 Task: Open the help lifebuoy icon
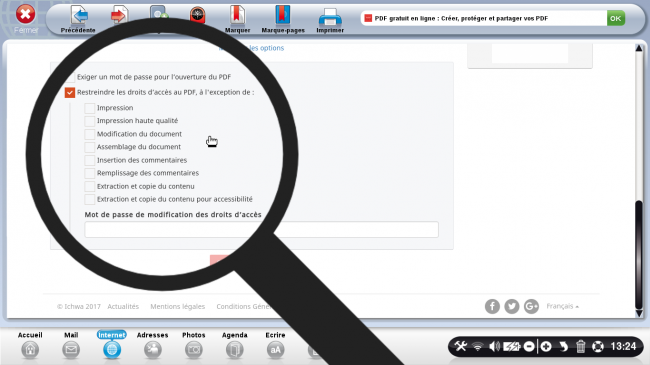point(598,346)
